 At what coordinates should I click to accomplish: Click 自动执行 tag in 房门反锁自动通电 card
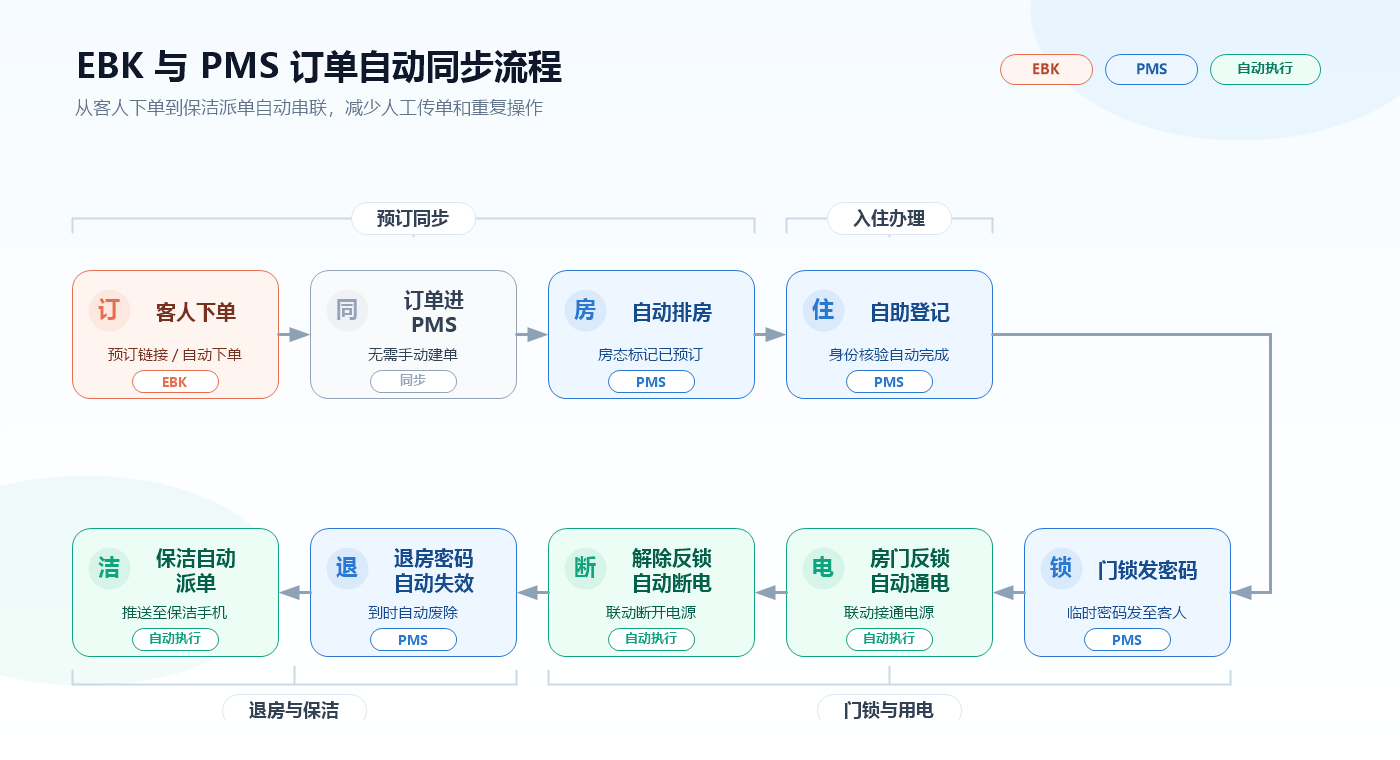889,640
